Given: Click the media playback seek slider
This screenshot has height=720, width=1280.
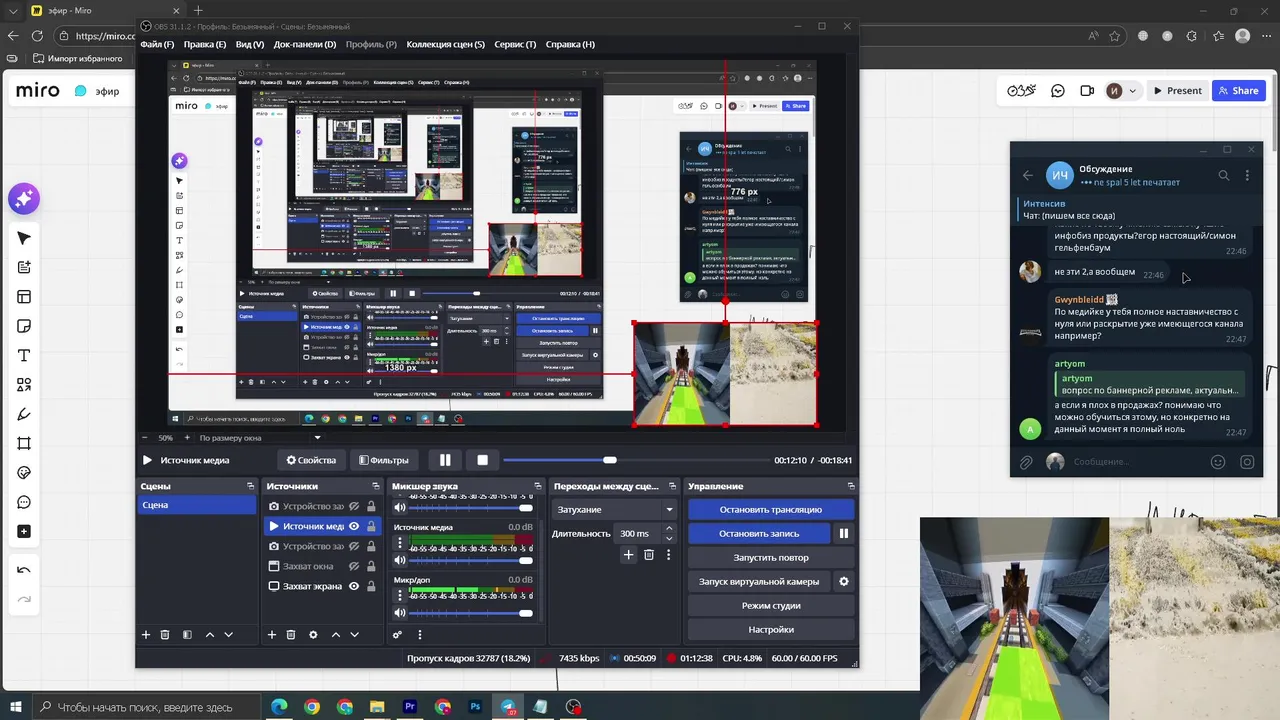Looking at the screenshot, I should tap(635, 460).
